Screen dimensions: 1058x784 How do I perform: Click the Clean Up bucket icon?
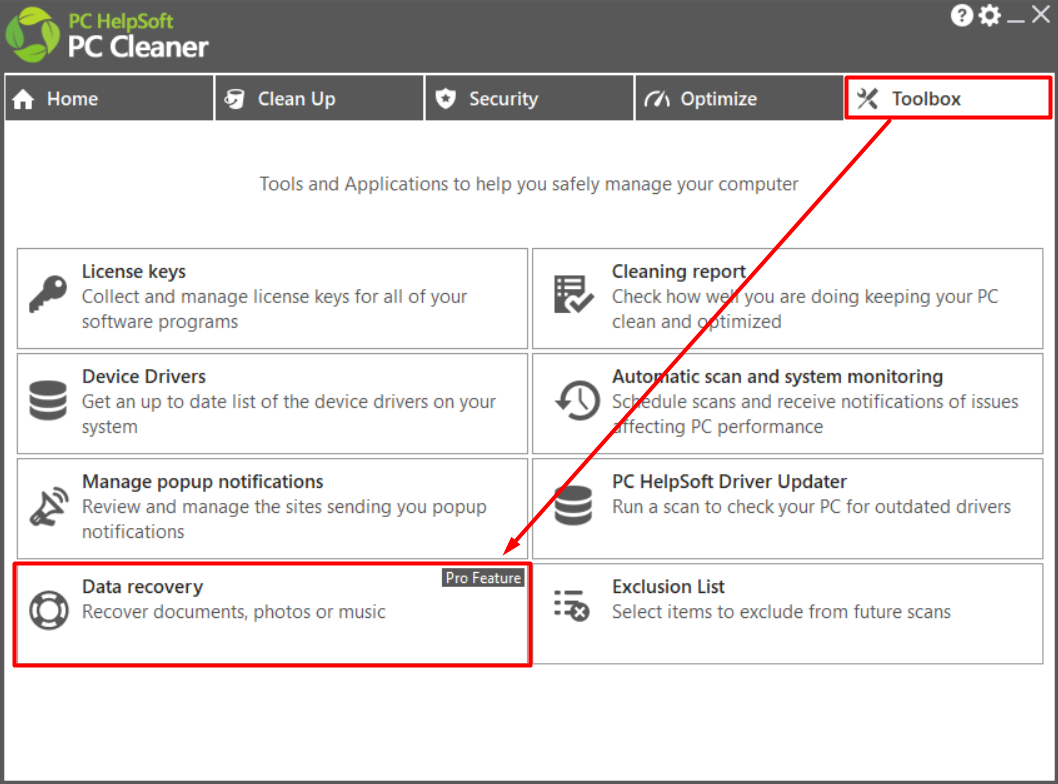[x=234, y=99]
